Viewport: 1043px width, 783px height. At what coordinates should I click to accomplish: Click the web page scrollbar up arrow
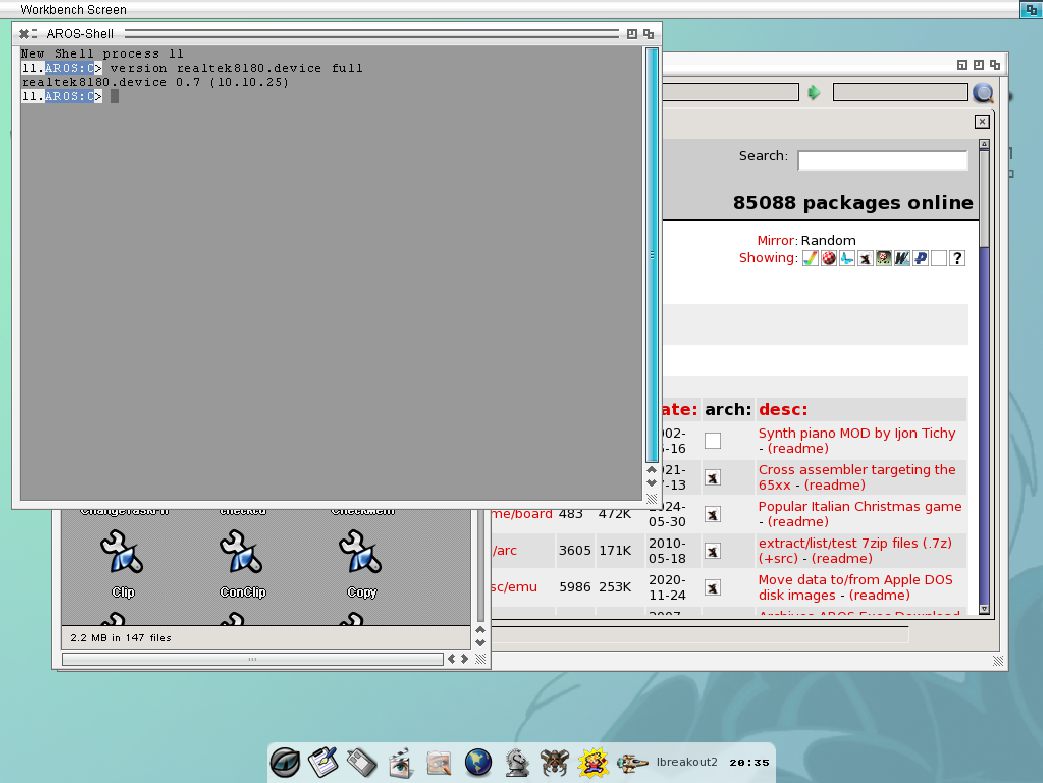(x=984, y=145)
